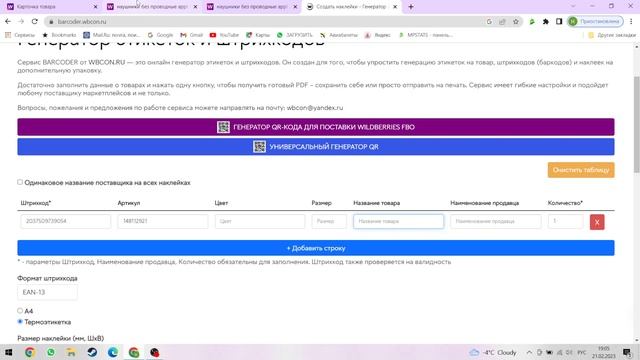Delete the row with red X button
This screenshot has width=640, height=360.
pyautogui.click(x=597, y=222)
